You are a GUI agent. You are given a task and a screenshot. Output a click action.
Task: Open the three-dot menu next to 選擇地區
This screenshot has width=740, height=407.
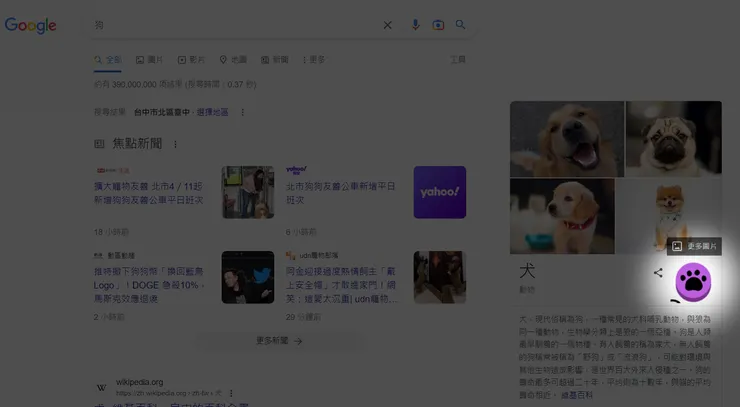pos(243,112)
